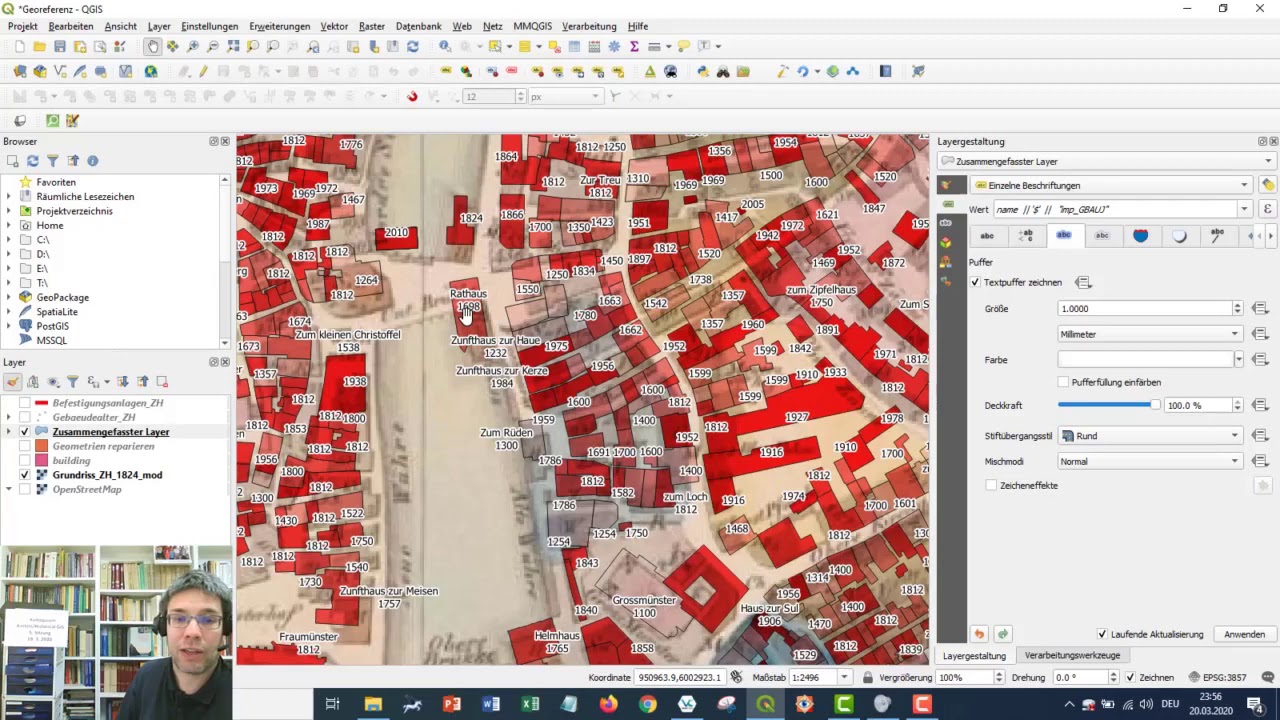Image resolution: width=1280 pixels, height=720 pixels.
Task: Open the text annotation toolbar icon
Action: click(703, 46)
